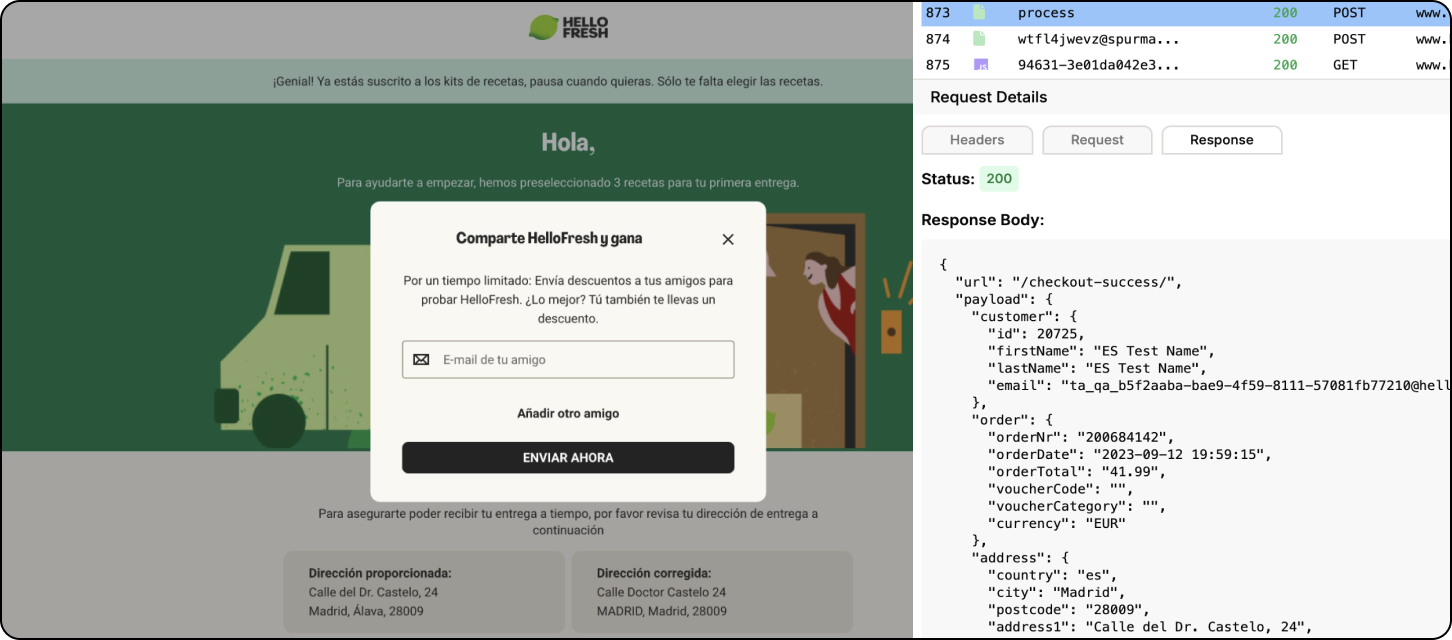Click the delivery truck illustration

(292, 345)
